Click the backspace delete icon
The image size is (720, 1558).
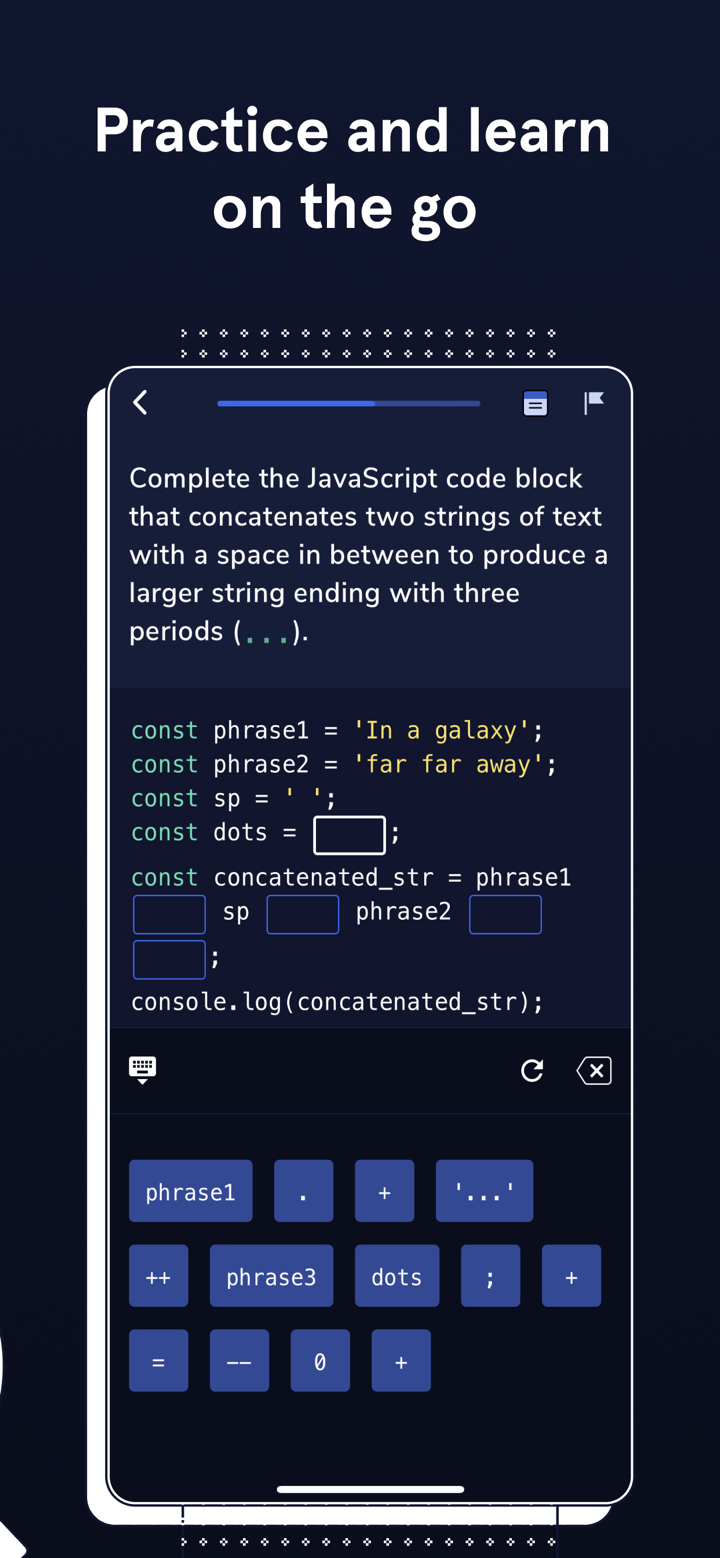click(x=594, y=1070)
